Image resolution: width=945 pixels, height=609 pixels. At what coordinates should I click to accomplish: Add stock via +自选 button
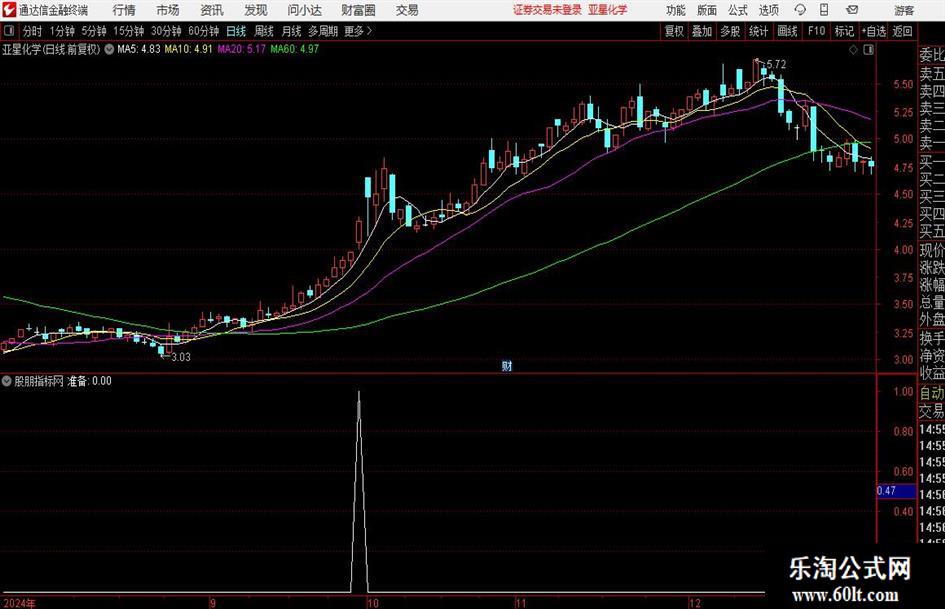tap(873, 31)
